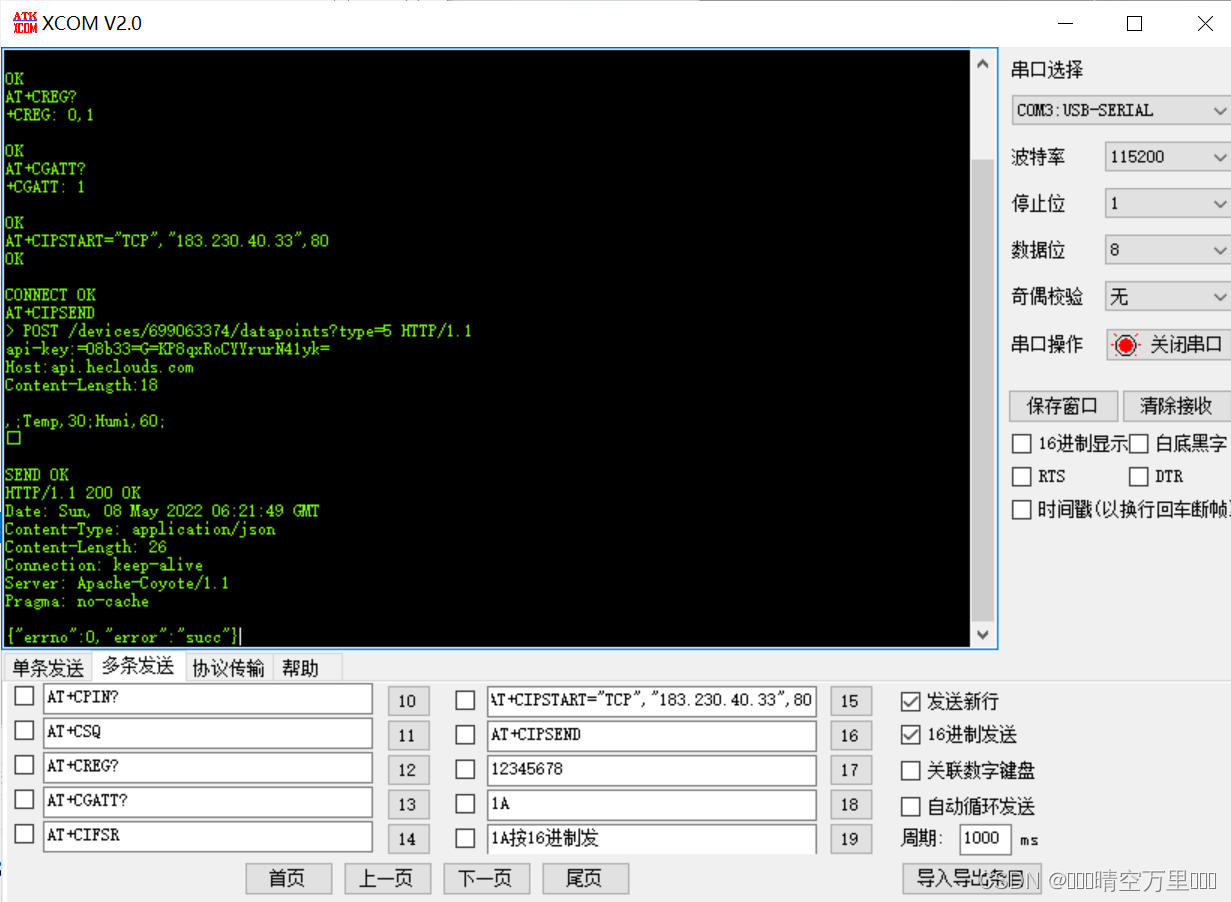Open the data bits dropdown showing 8
The width and height of the screenshot is (1231, 902).
[x=1167, y=250]
